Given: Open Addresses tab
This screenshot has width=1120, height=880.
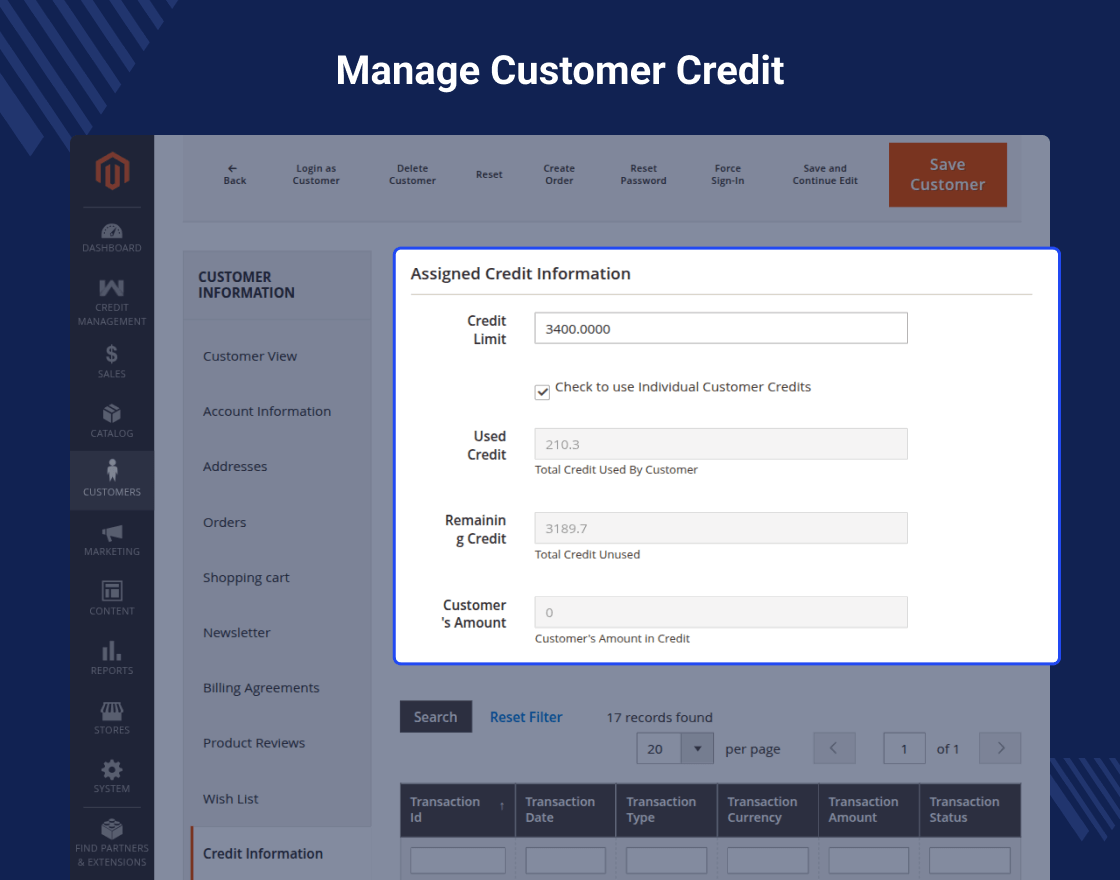Looking at the screenshot, I should pos(235,466).
